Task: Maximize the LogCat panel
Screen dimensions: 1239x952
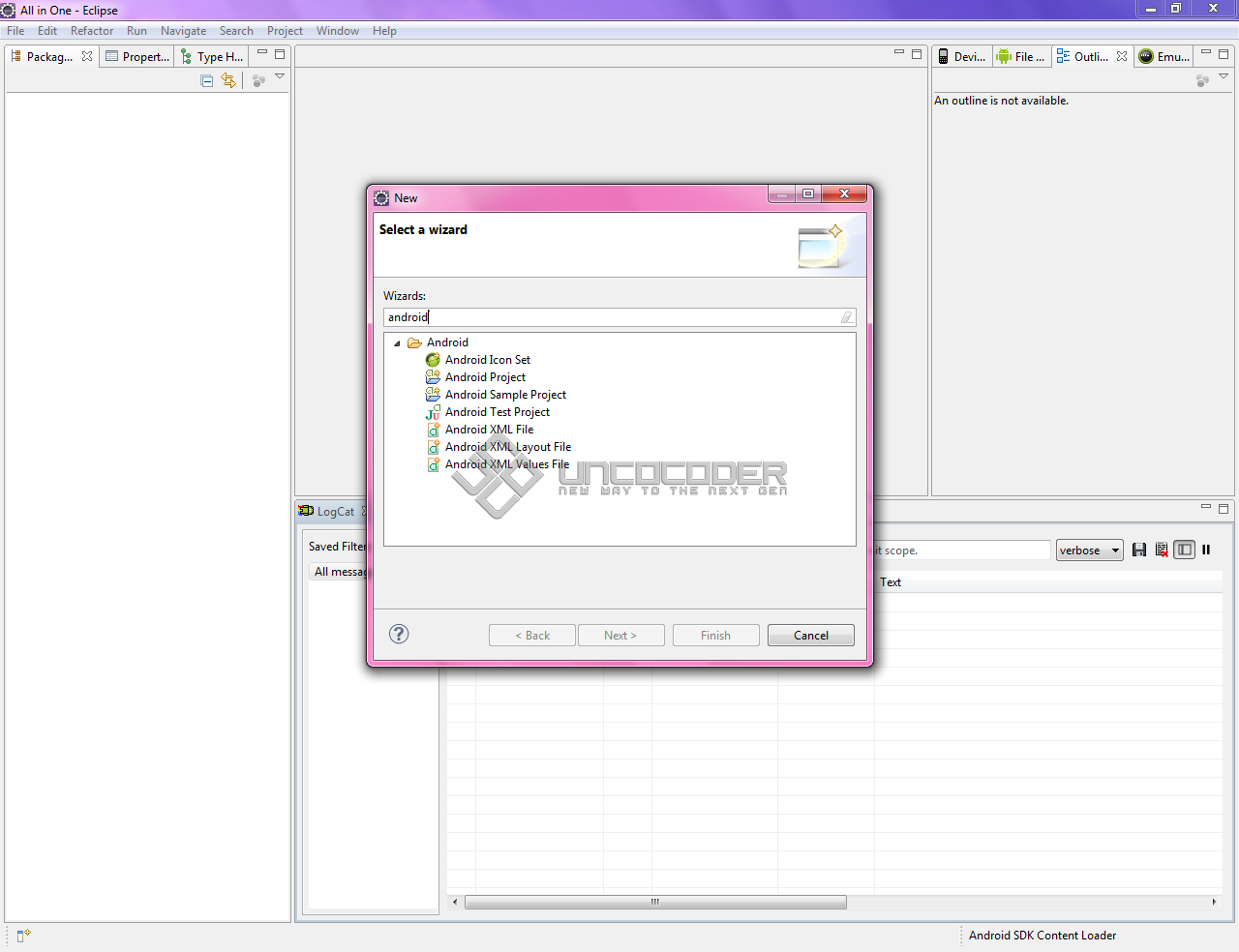Action: [1224, 508]
